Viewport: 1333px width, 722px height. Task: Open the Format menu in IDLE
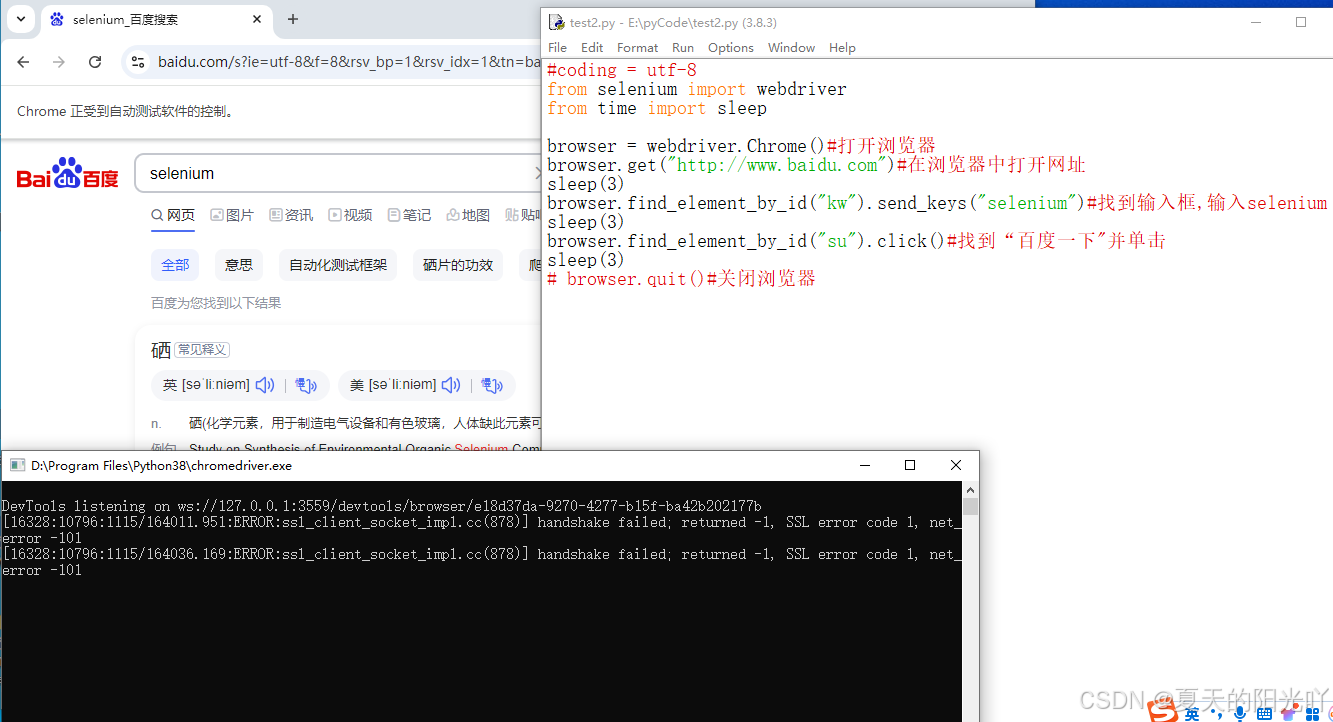tap(637, 47)
